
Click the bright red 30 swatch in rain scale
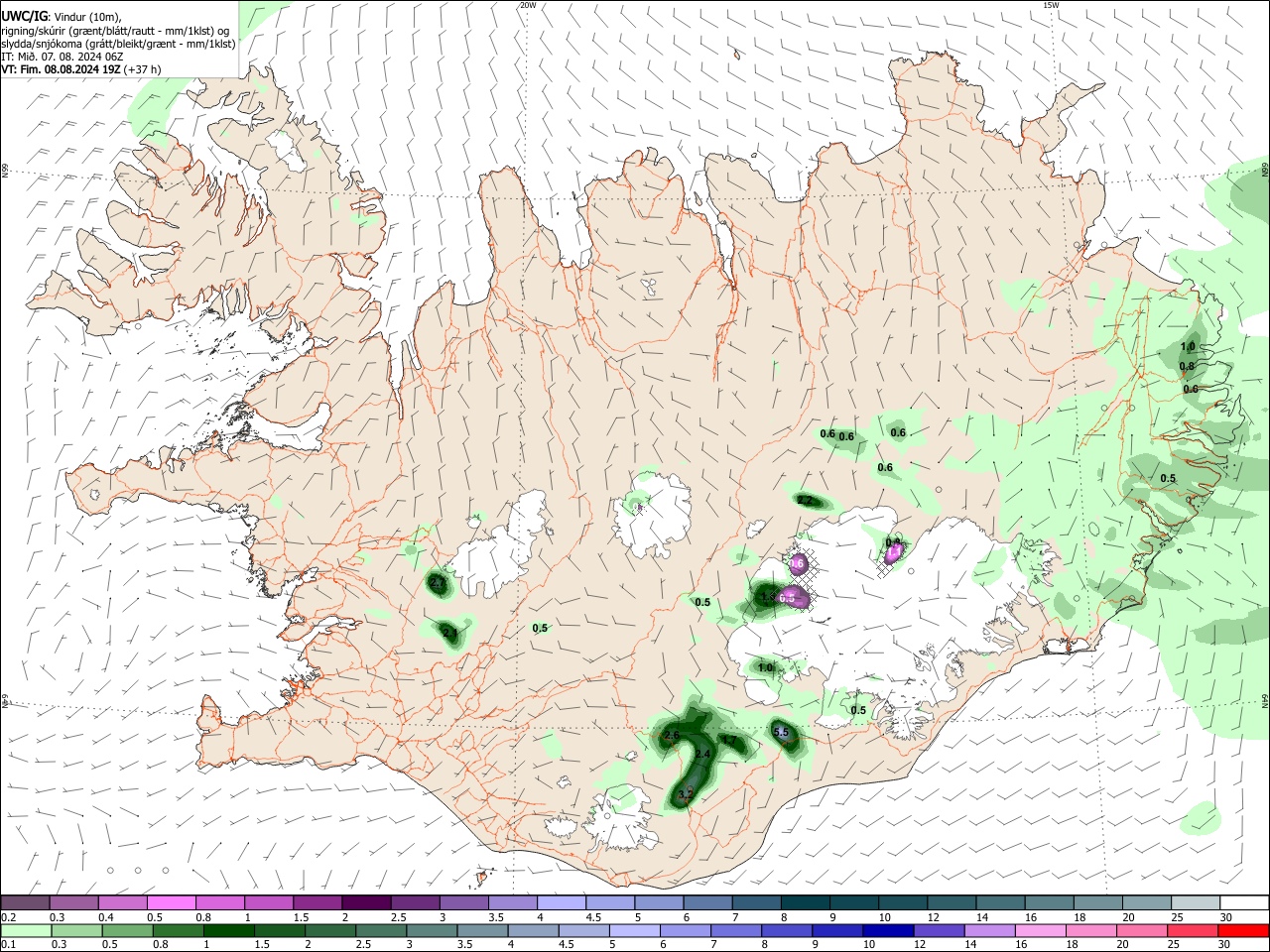pyautogui.click(x=1245, y=930)
